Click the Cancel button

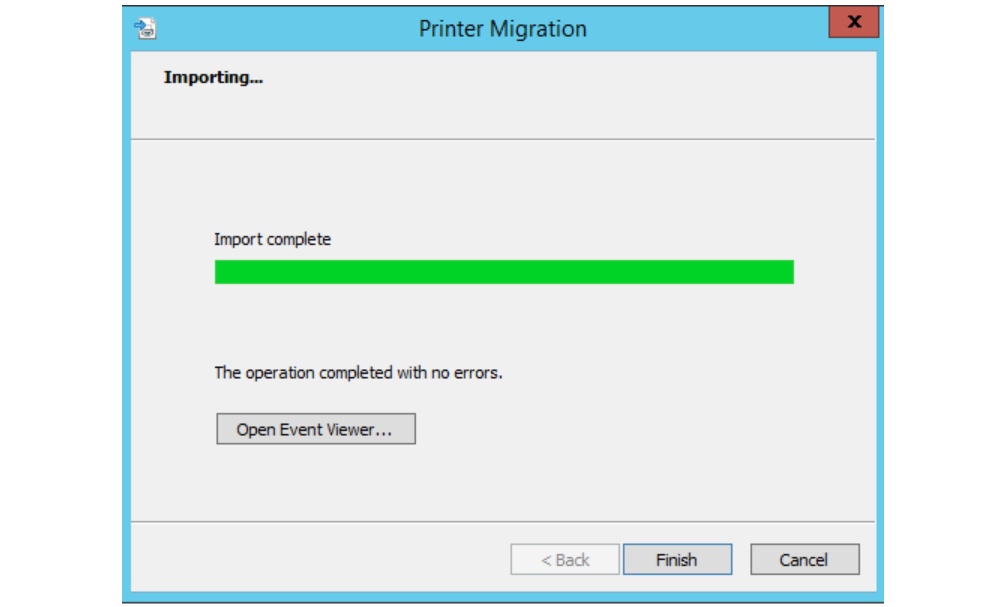click(x=805, y=559)
